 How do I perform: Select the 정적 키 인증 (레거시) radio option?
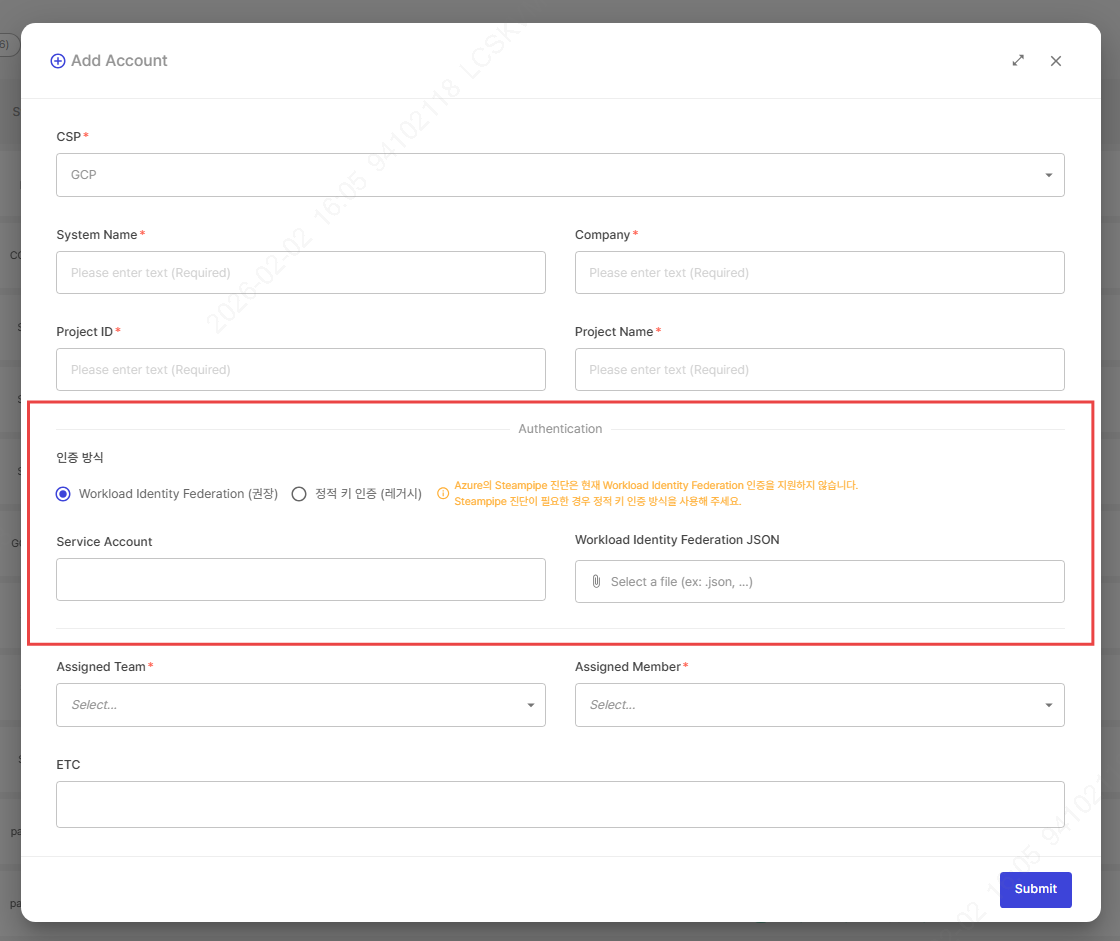[299, 494]
